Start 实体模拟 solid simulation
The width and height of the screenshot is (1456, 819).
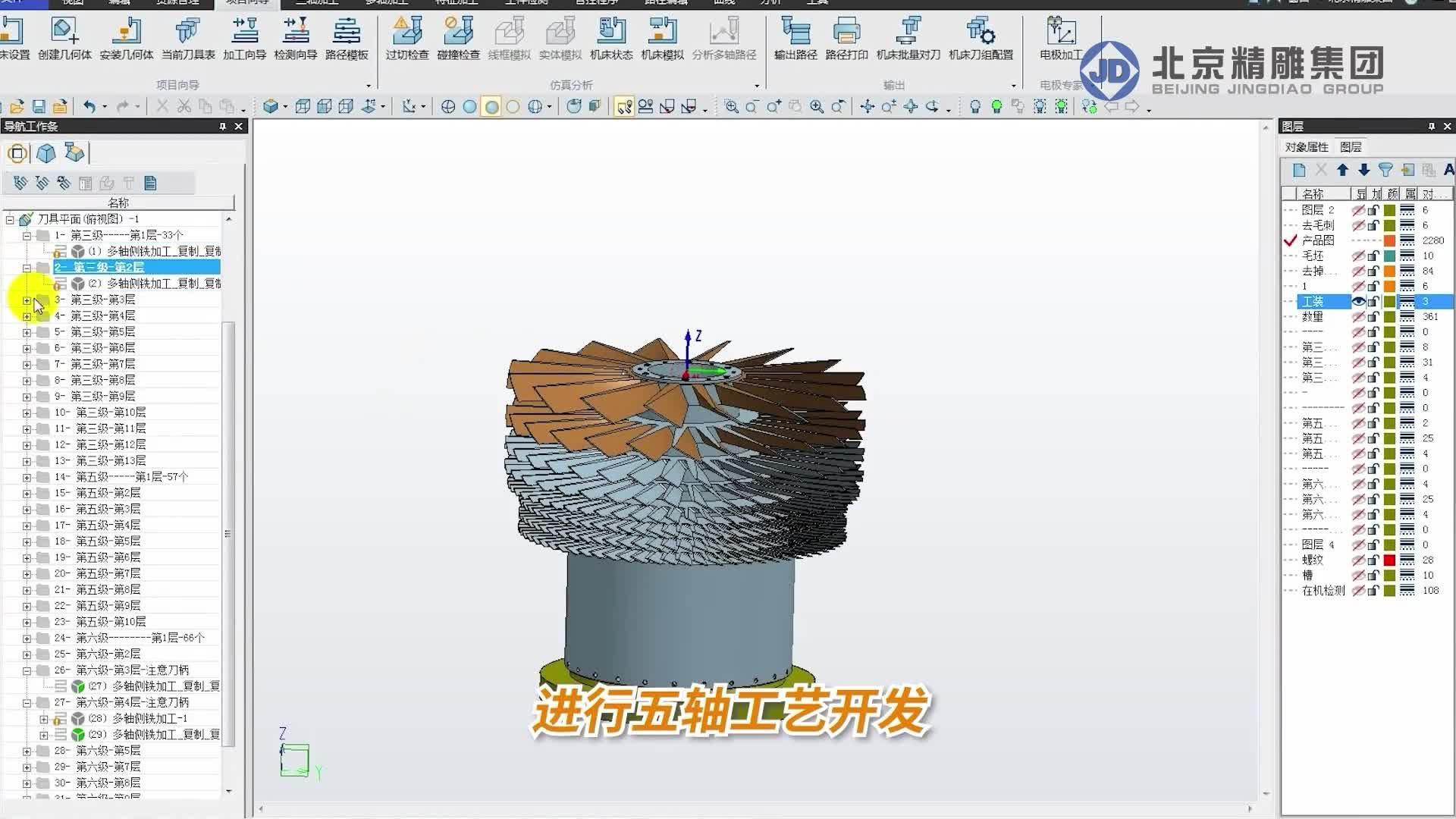(x=559, y=38)
